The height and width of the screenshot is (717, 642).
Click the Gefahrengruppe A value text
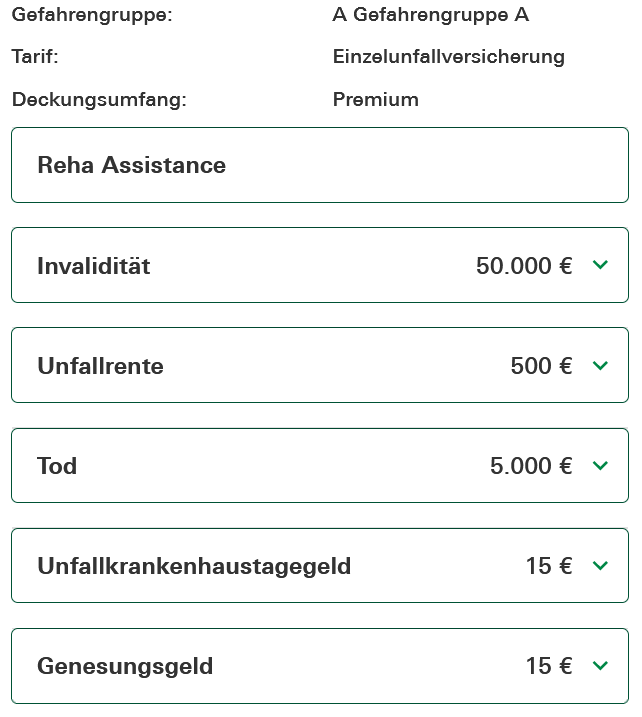(430, 15)
